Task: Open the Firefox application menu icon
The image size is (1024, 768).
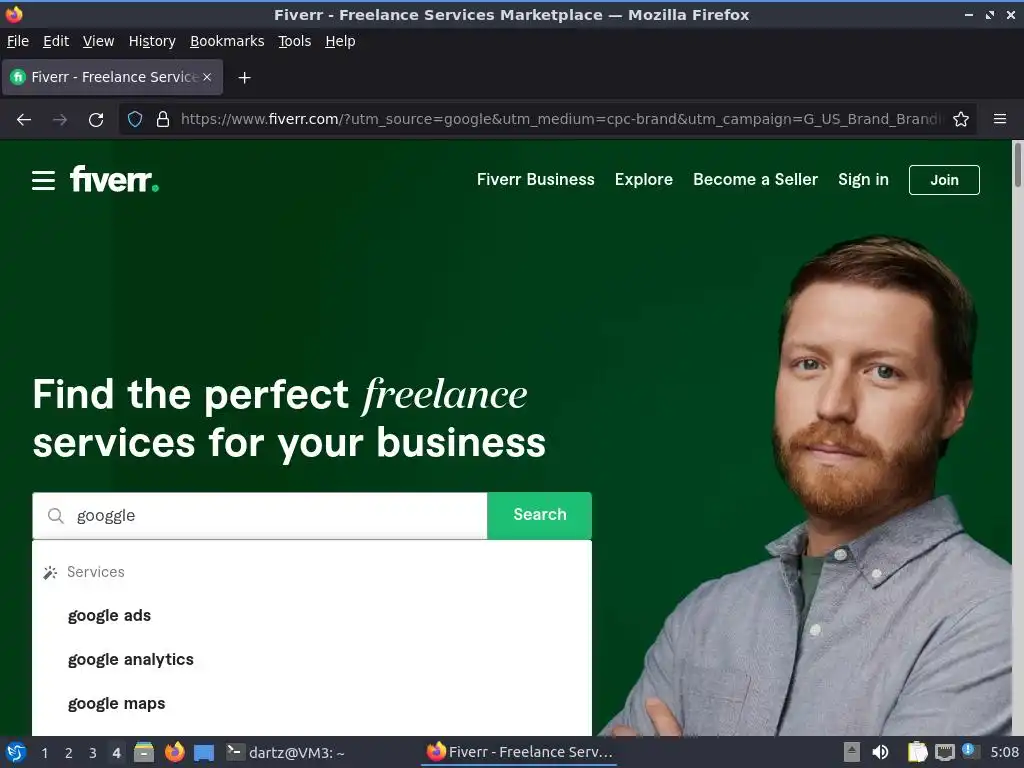Action: point(1000,119)
